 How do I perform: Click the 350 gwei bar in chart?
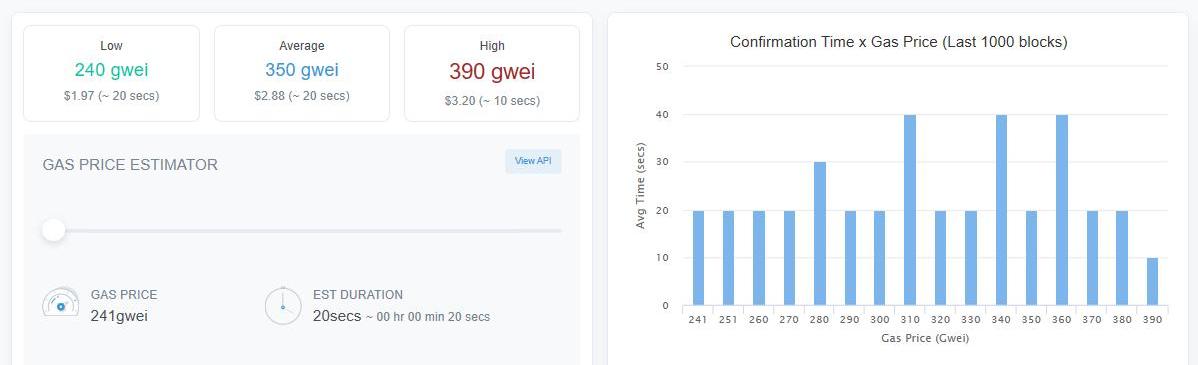(1031, 258)
